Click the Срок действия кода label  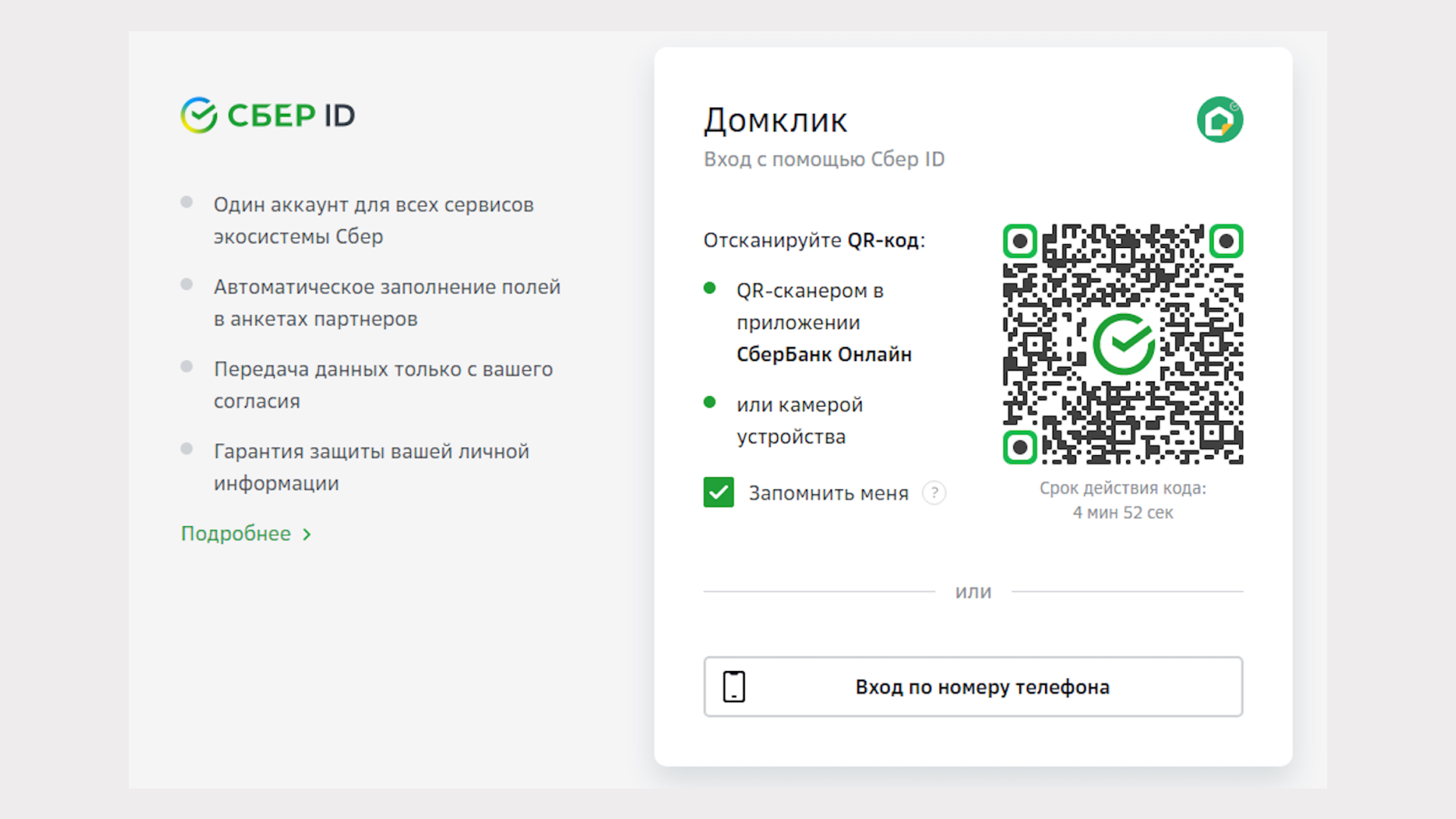tap(1123, 488)
